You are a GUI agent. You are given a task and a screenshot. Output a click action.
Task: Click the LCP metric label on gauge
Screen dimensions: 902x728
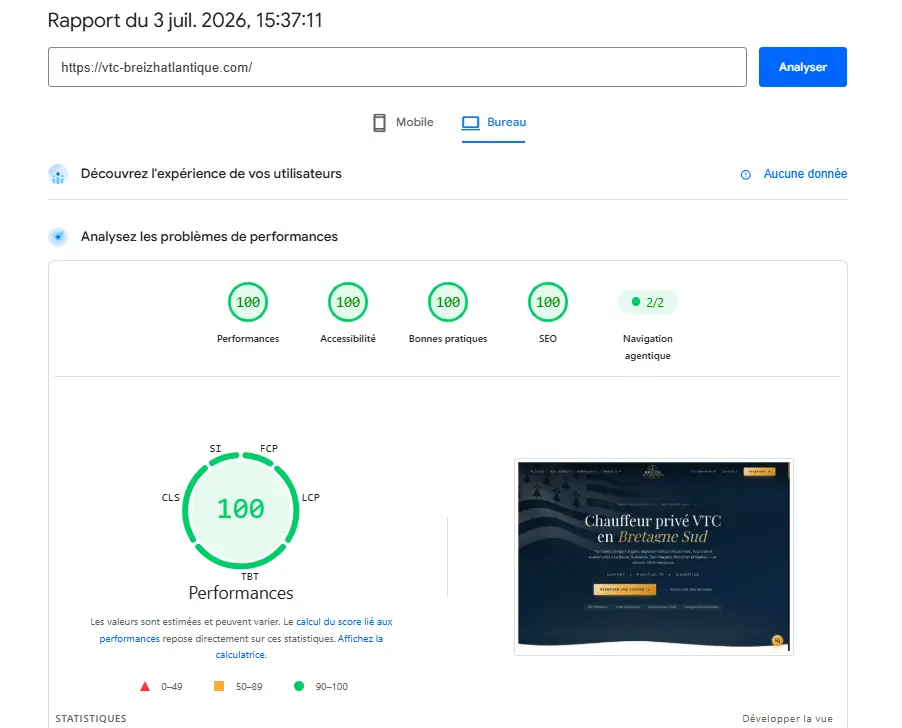(x=311, y=497)
